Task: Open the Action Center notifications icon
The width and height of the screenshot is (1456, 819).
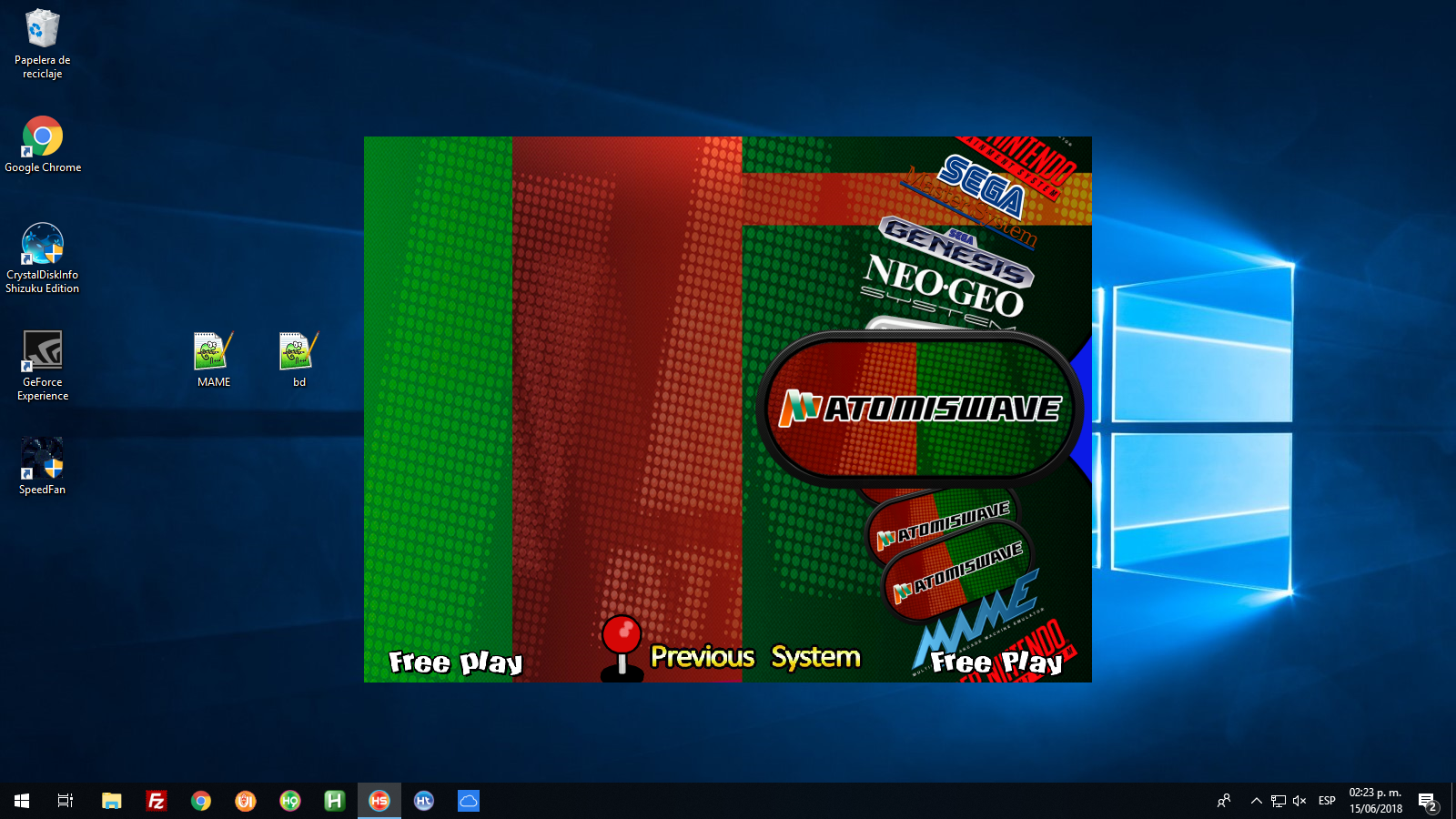Action: click(1427, 801)
